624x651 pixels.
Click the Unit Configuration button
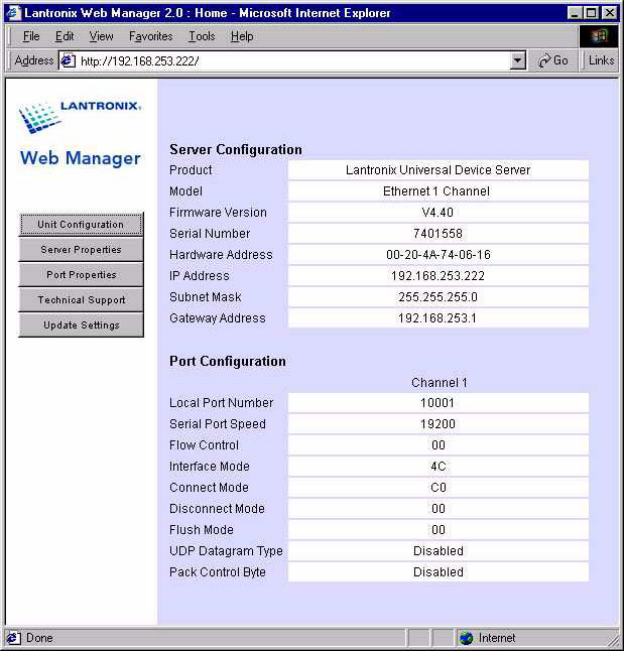click(x=81, y=224)
